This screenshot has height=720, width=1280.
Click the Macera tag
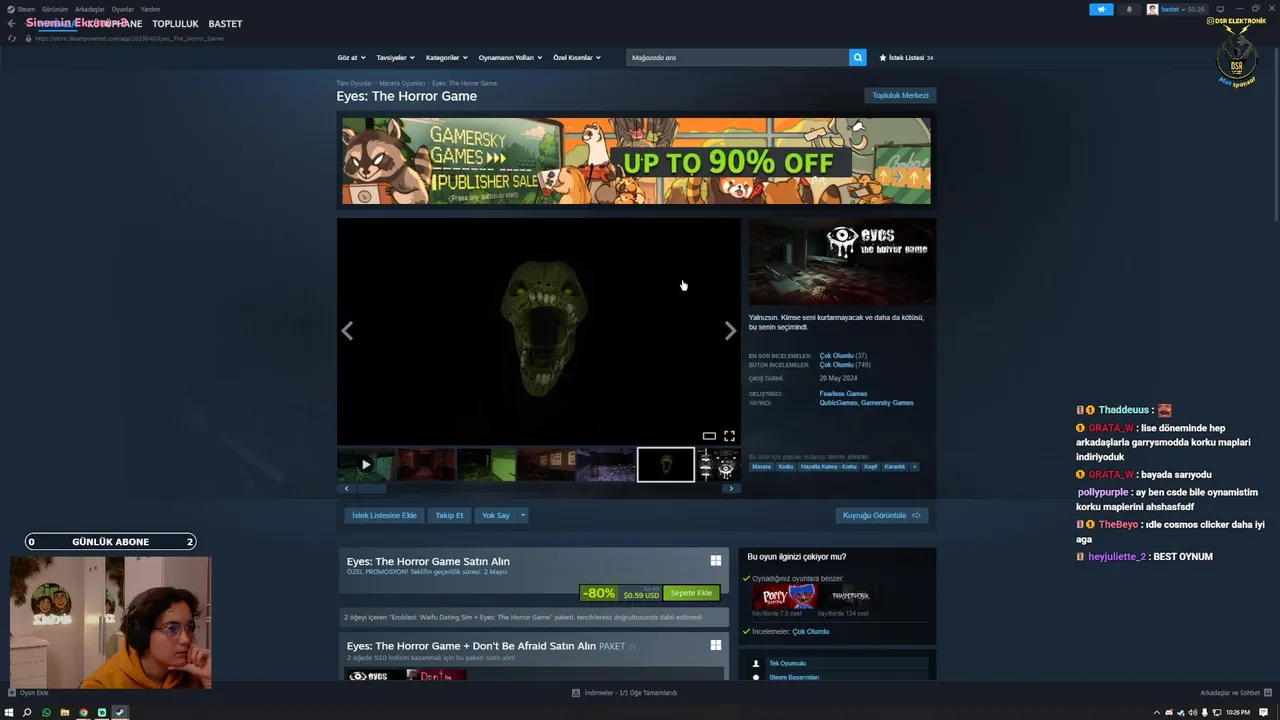point(761,466)
